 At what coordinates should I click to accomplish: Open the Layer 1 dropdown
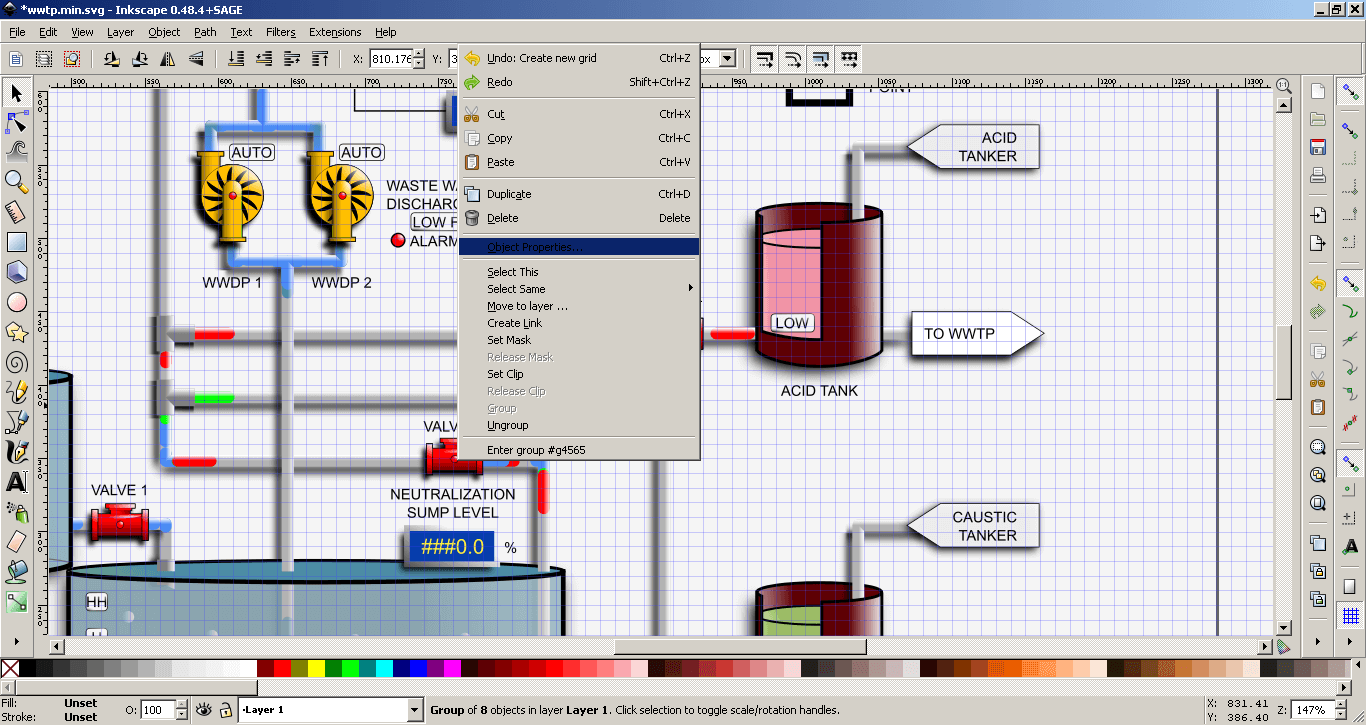pyautogui.click(x=332, y=710)
